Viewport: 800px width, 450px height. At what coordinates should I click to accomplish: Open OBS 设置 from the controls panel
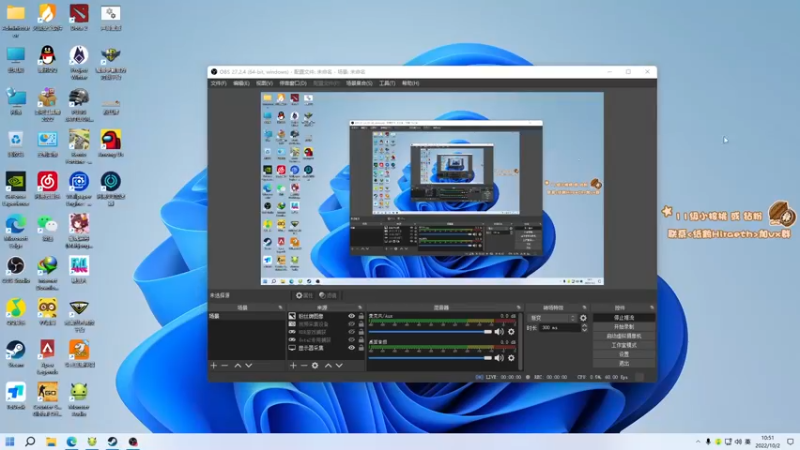(x=624, y=354)
